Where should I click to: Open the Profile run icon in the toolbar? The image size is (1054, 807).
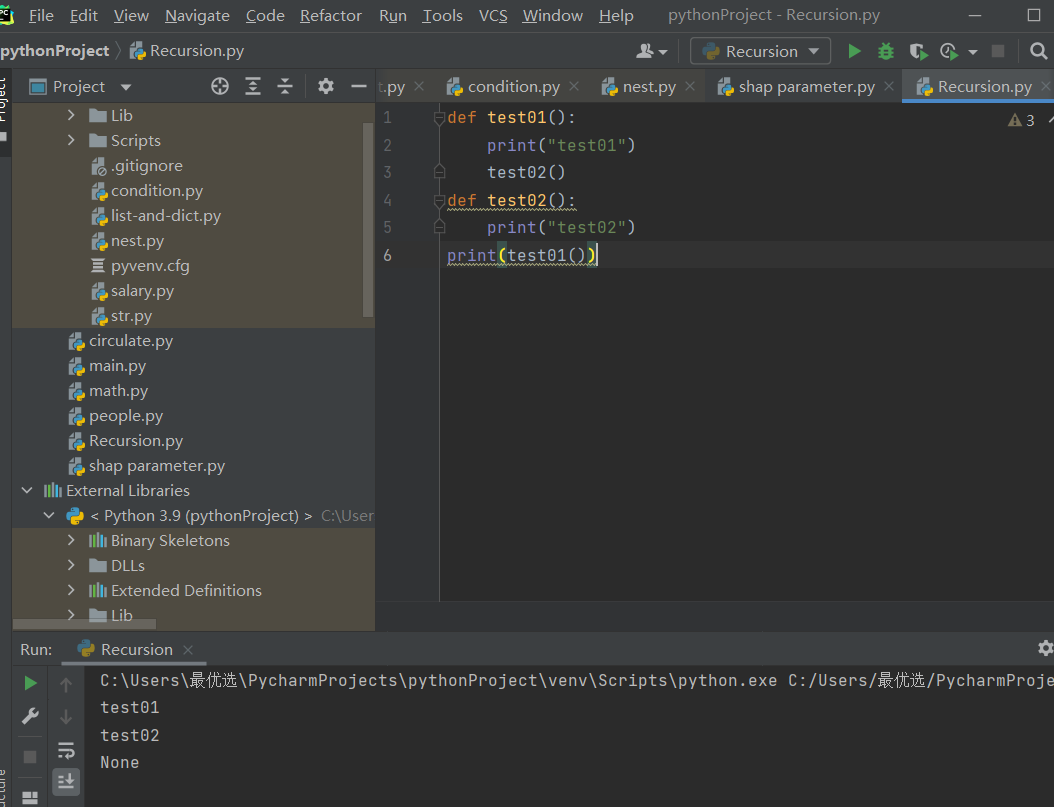pos(948,51)
